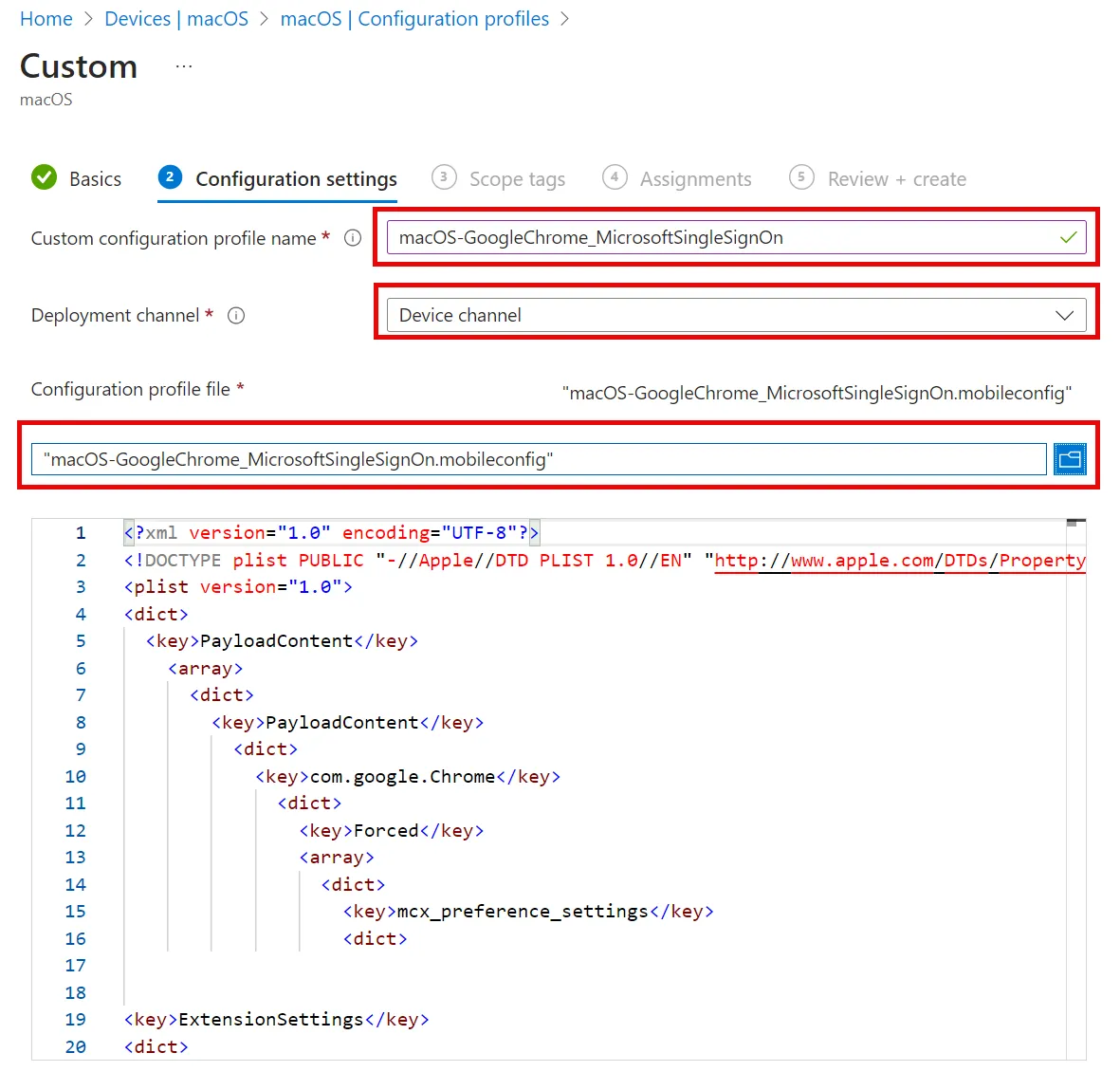The height and width of the screenshot is (1090, 1120).
Task: Click the configuration profile file path field
Action: click(539, 459)
